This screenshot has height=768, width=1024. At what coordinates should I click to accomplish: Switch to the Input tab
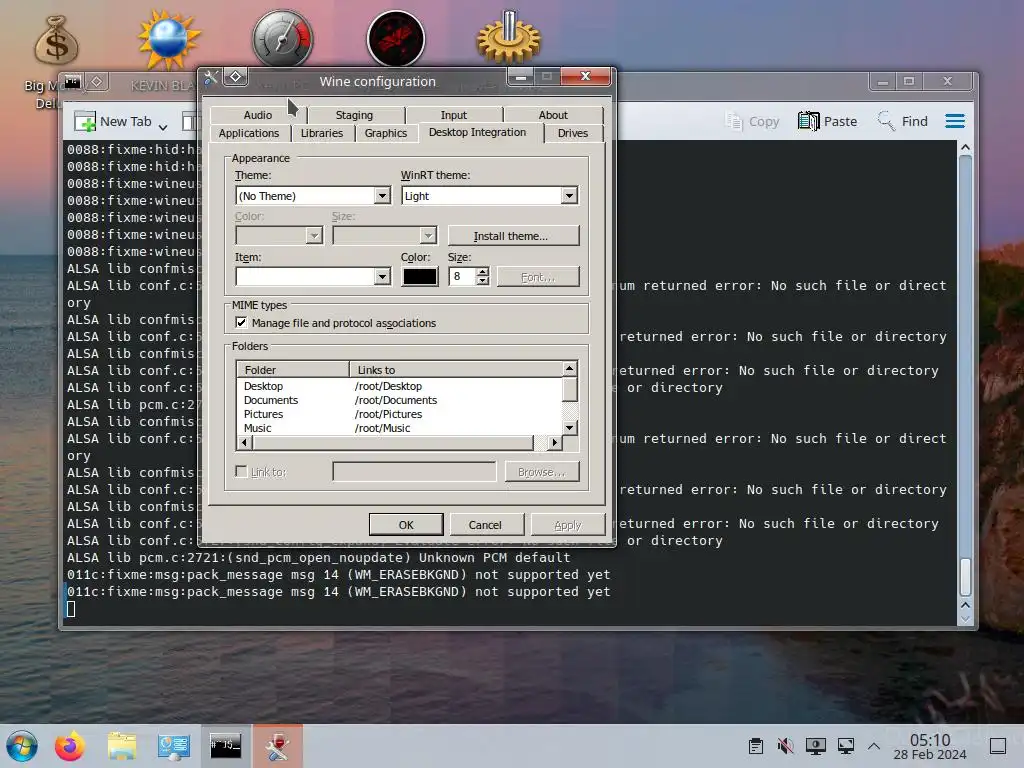coord(453,115)
